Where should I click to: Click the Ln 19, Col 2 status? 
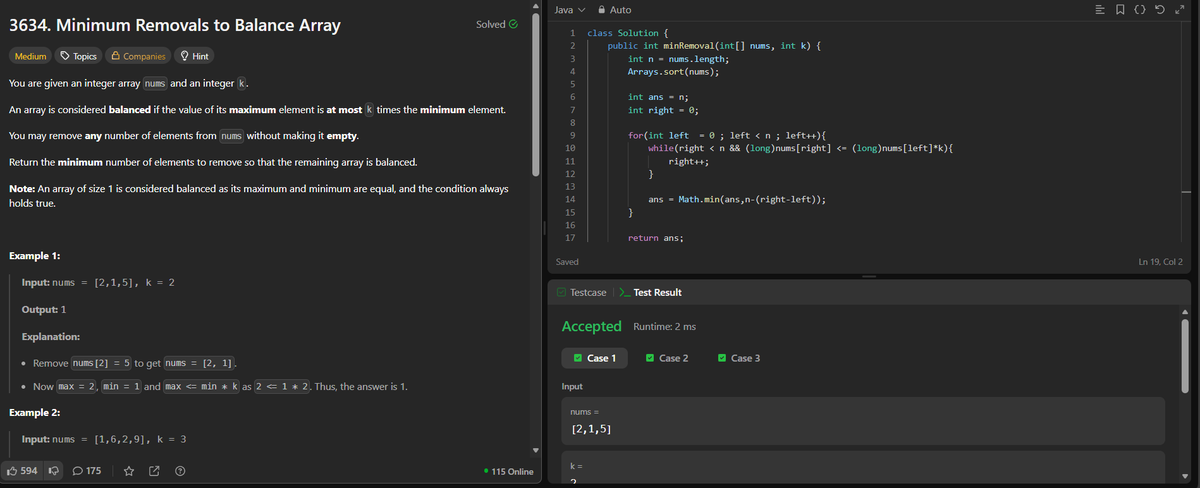click(1160, 262)
